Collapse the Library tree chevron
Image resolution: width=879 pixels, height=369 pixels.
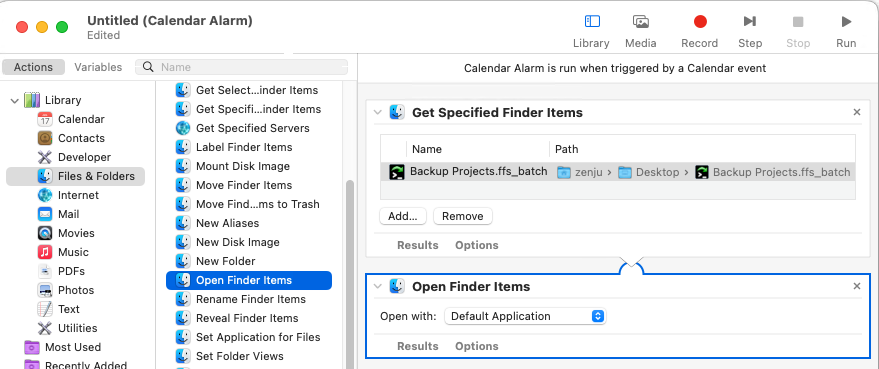[15, 100]
